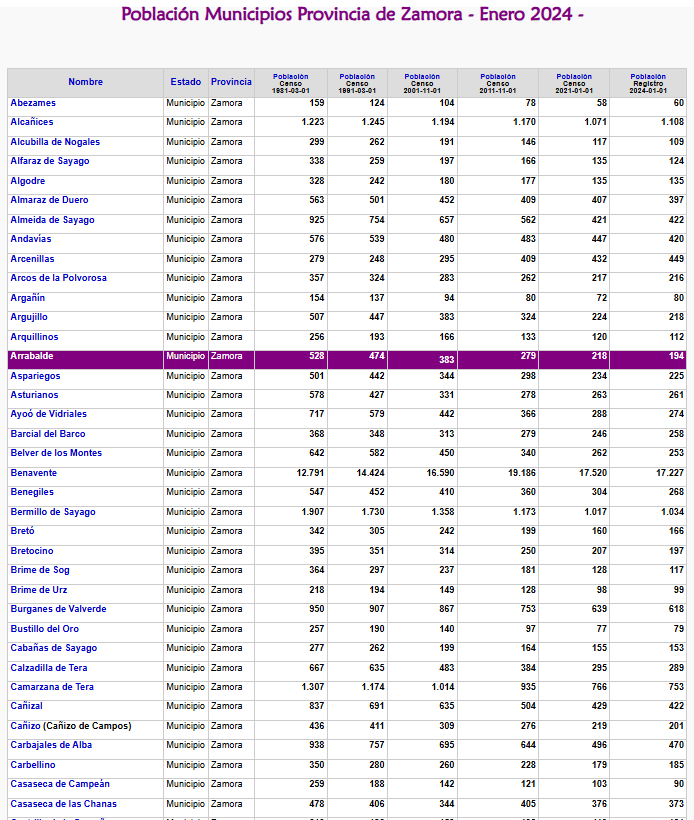Click Población Registro 2024-01-01 header
The height and width of the screenshot is (820, 694).
[x=648, y=83]
